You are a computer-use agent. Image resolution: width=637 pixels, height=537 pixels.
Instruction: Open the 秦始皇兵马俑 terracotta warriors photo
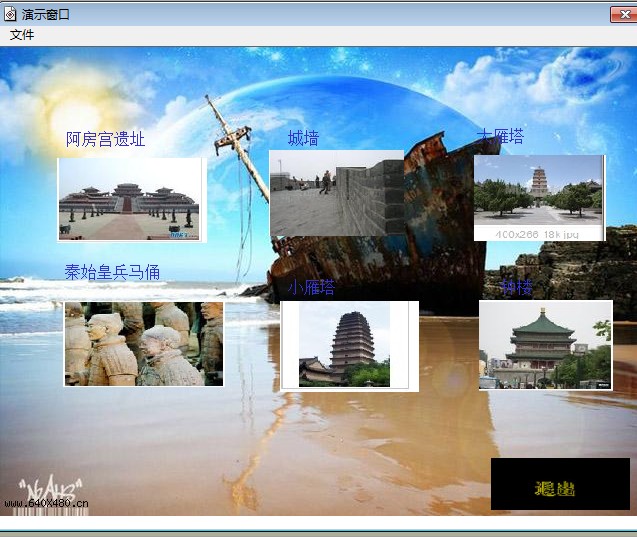point(144,344)
